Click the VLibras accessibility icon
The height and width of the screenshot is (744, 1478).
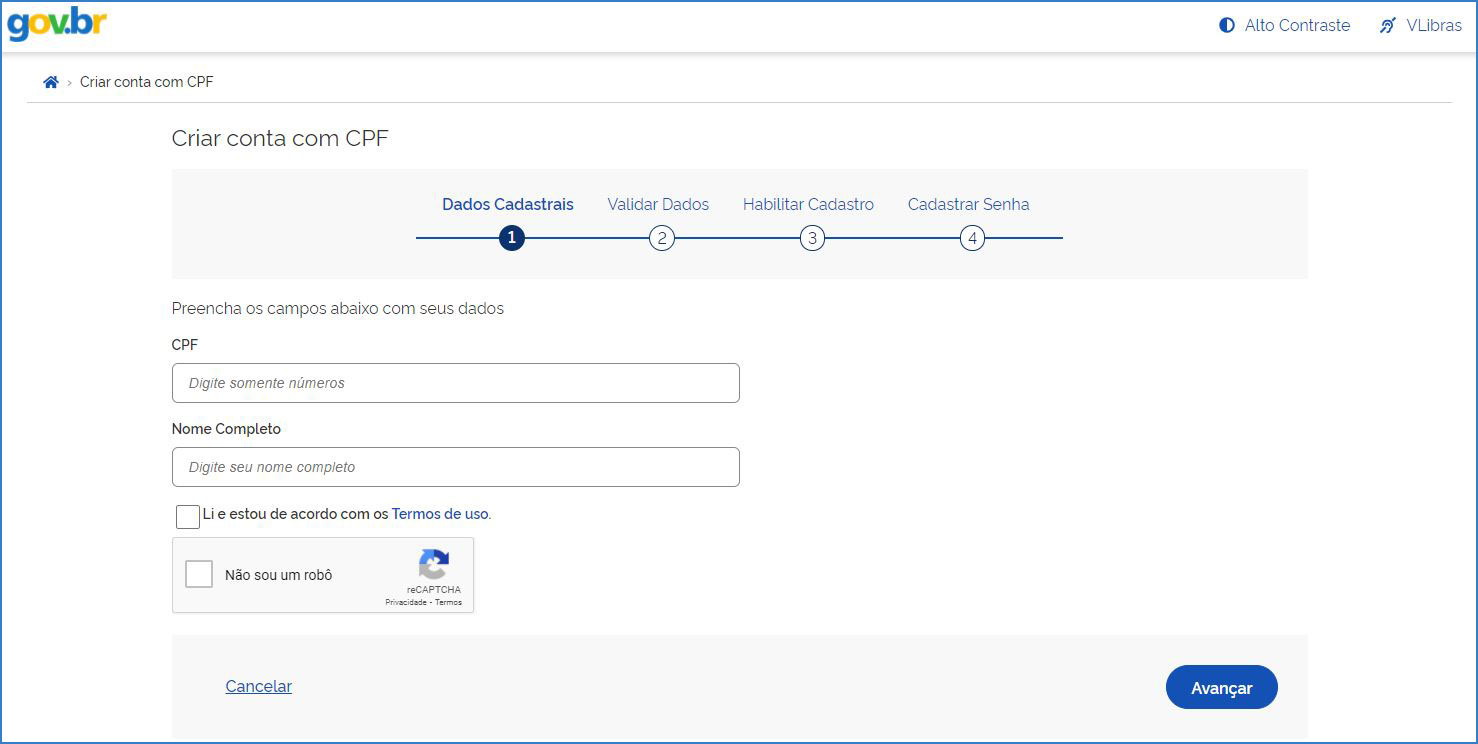pyautogui.click(x=1387, y=26)
